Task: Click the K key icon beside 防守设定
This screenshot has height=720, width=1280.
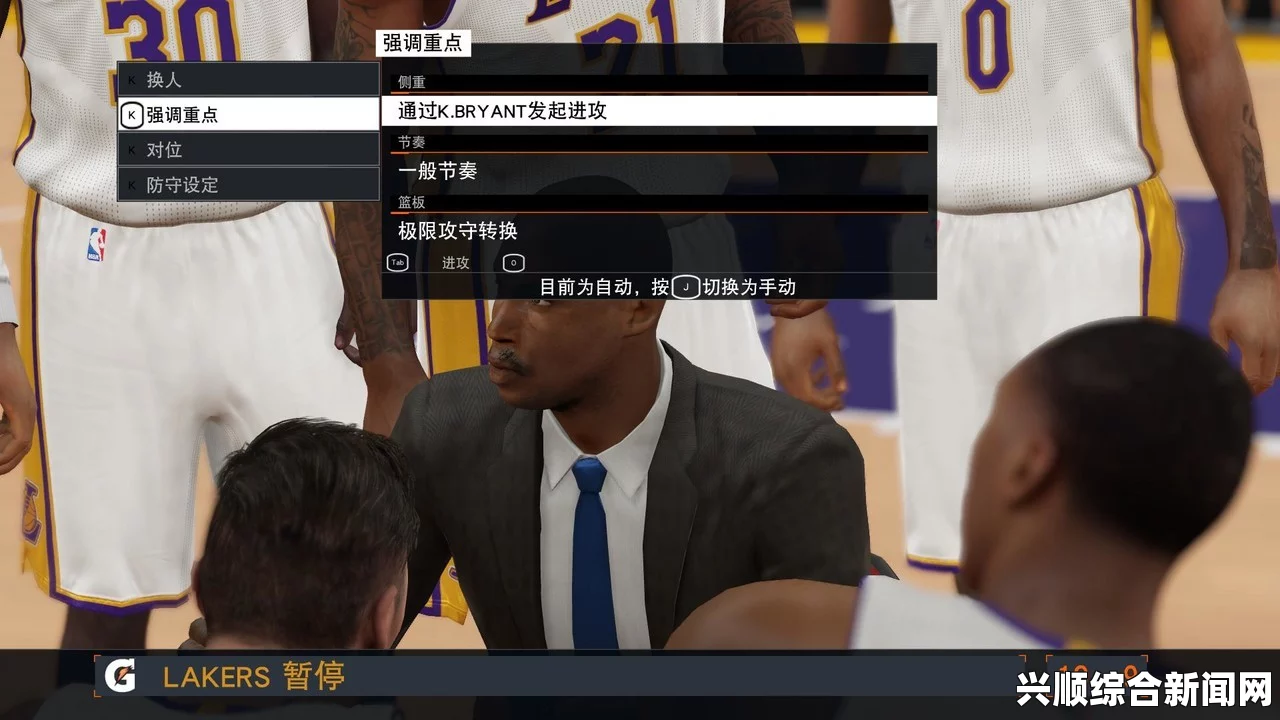Action: (x=131, y=185)
